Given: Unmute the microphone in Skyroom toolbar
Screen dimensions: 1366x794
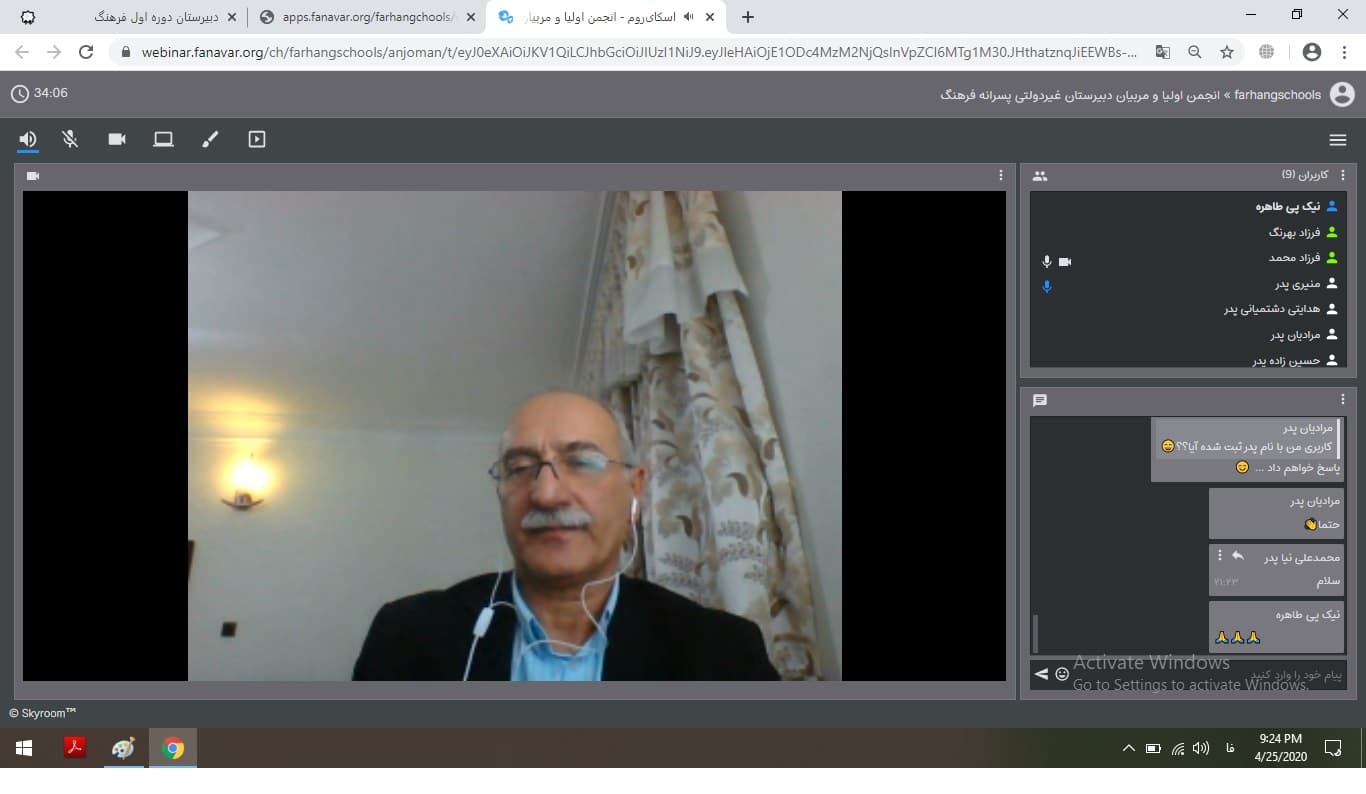Looking at the screenshot, I should pyautogui.click(x=70, y=140).
